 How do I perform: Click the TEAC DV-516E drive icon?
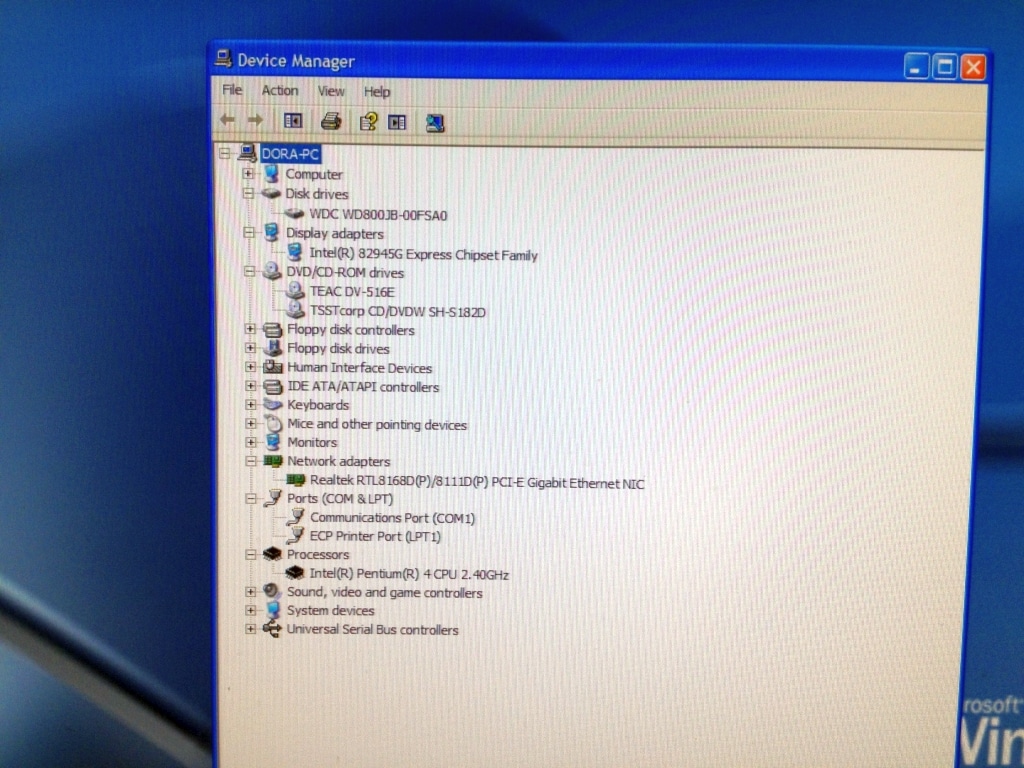296,291
